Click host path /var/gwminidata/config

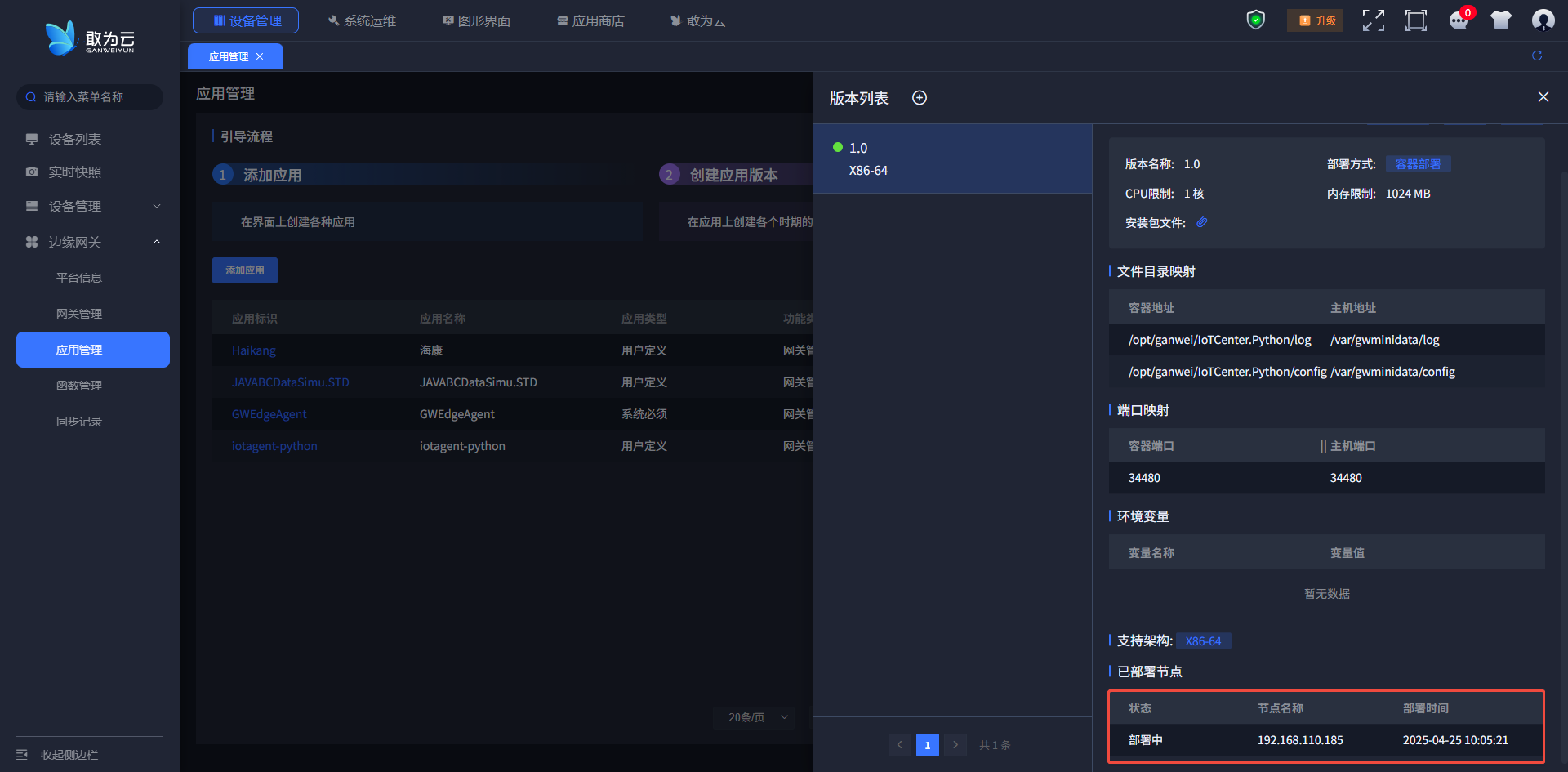pos(1393,372)
